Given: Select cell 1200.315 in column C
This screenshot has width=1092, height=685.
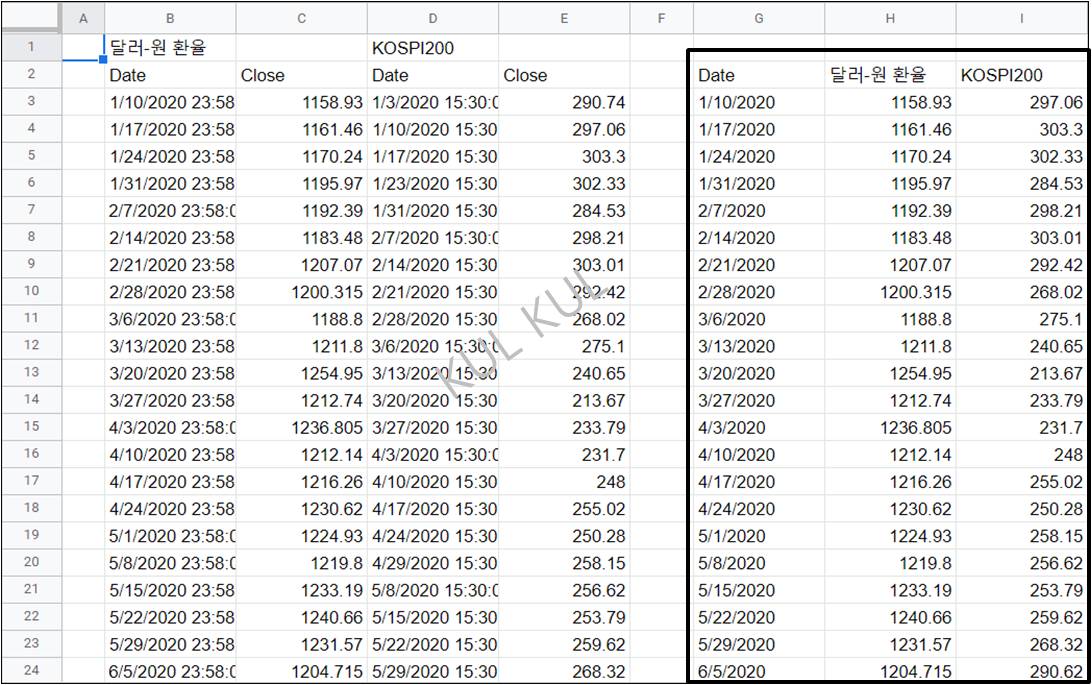Looking at the screenshot, I should 301,292.
